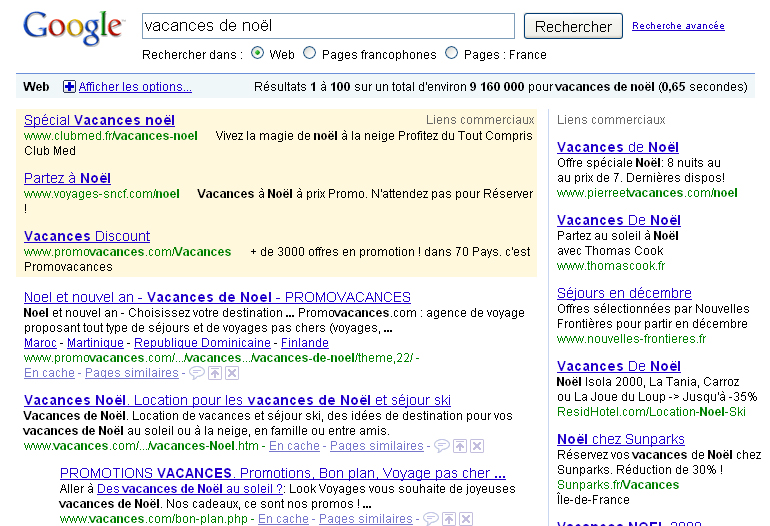
Task: Click the search box with 'vacances de noël'
Action: (x=328, y=26)
